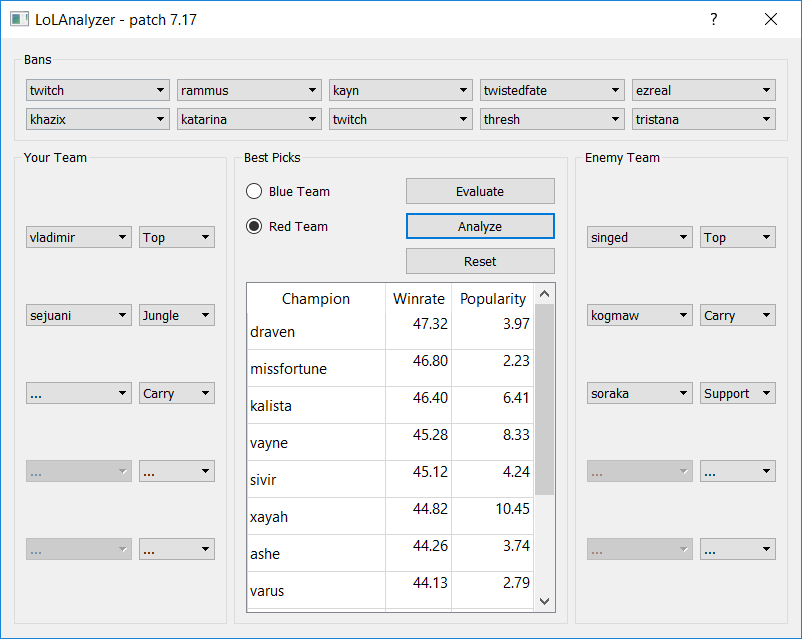Open the help via the question mark icon
Image resolution: width=802 pixels, height=639 pixels.
(x=713, y=19)
